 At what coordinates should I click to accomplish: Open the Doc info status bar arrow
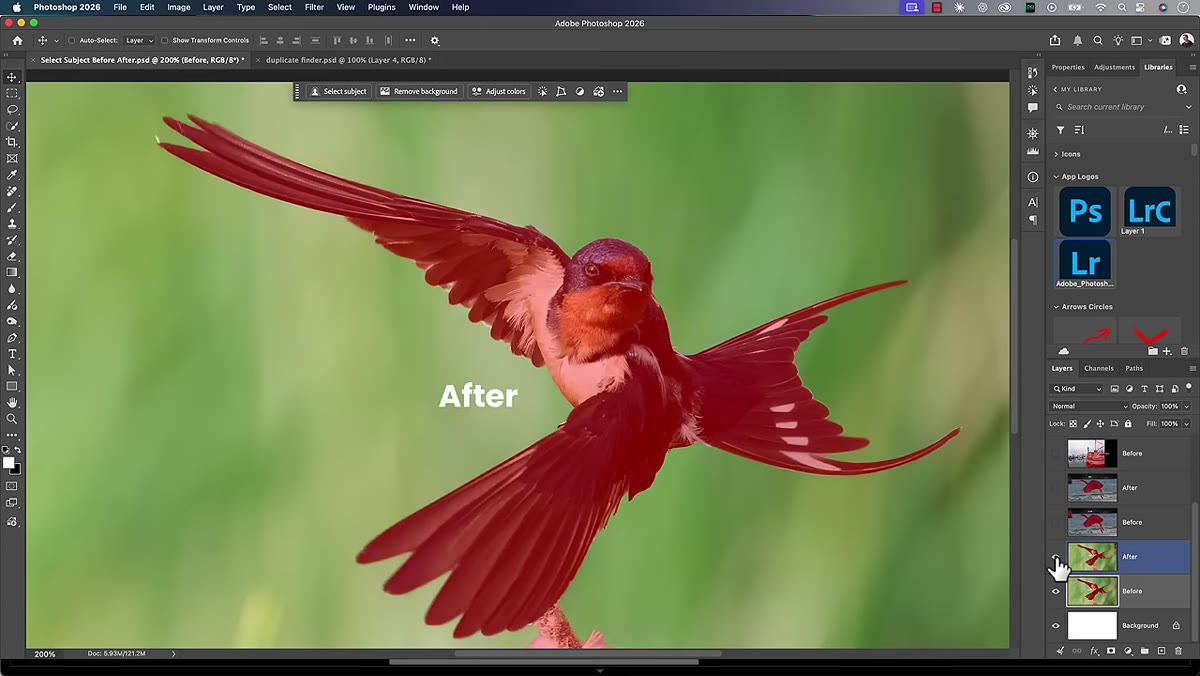tap(173, 654)
